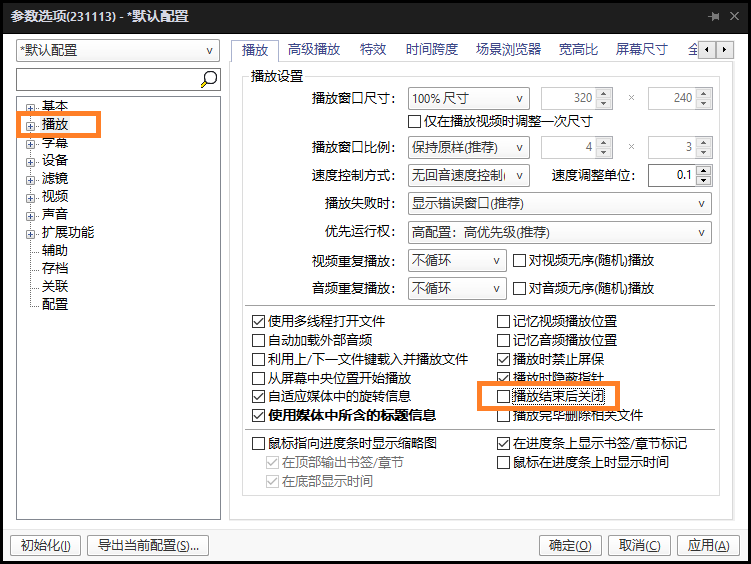Screen dimensions: 751x564
Task: Pin the options window with pushpin icon
Action: [x=714, y=16]
